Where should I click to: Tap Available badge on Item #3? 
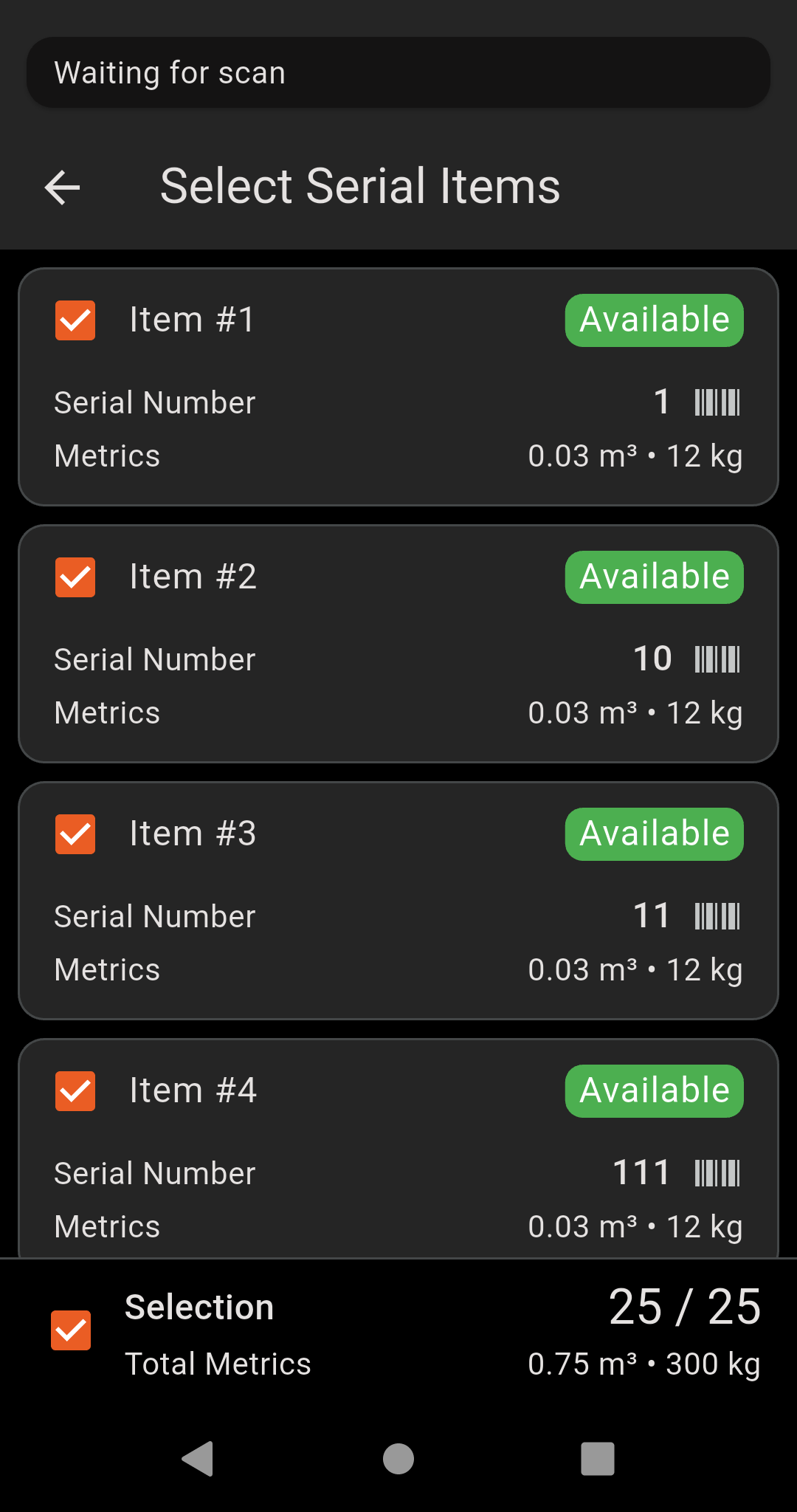click(654, 834)
